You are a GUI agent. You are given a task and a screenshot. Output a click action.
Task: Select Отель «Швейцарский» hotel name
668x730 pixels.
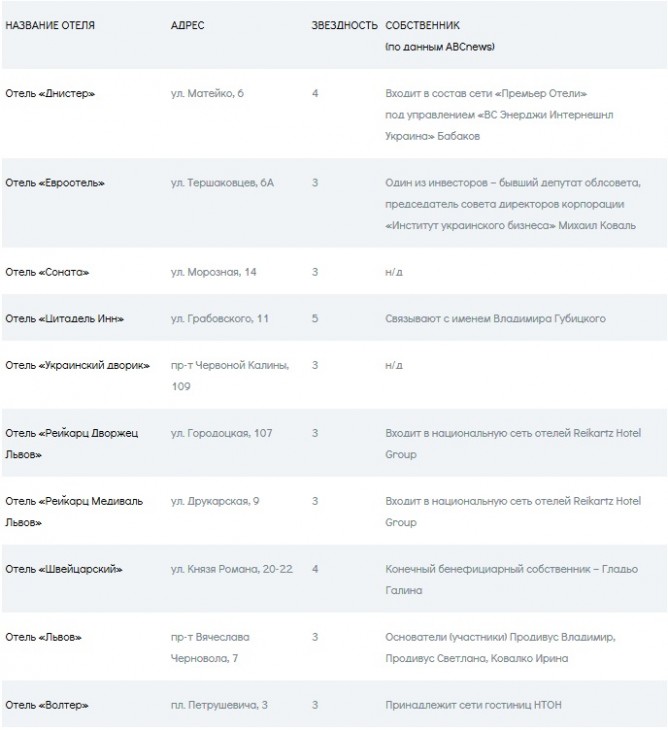coord(64,569)
